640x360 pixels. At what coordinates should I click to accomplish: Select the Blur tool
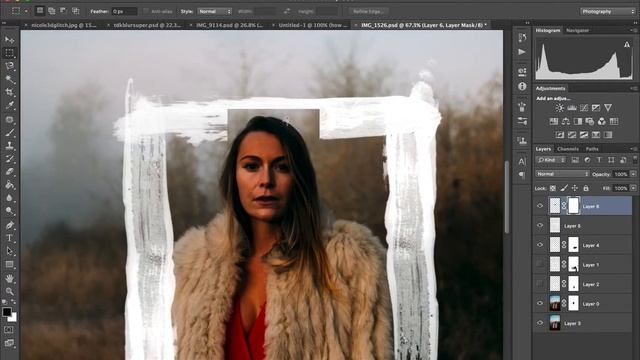tap(9, 198)
